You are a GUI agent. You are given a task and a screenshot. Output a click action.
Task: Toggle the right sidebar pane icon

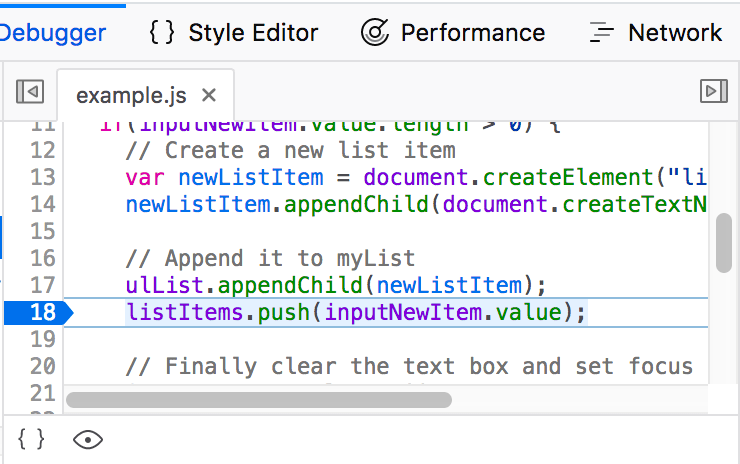click(713, 92)
